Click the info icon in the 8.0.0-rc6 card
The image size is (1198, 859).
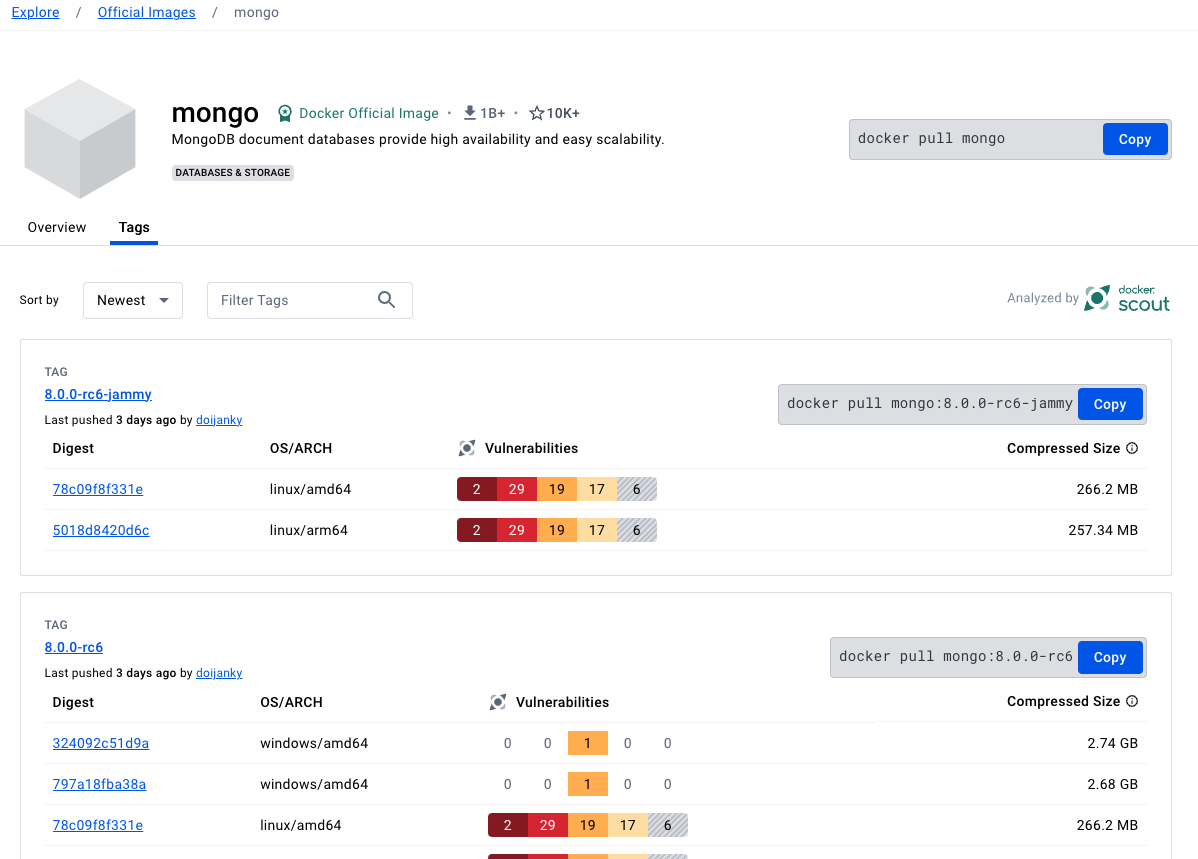pyautogui.click(x=1132, y=701)
